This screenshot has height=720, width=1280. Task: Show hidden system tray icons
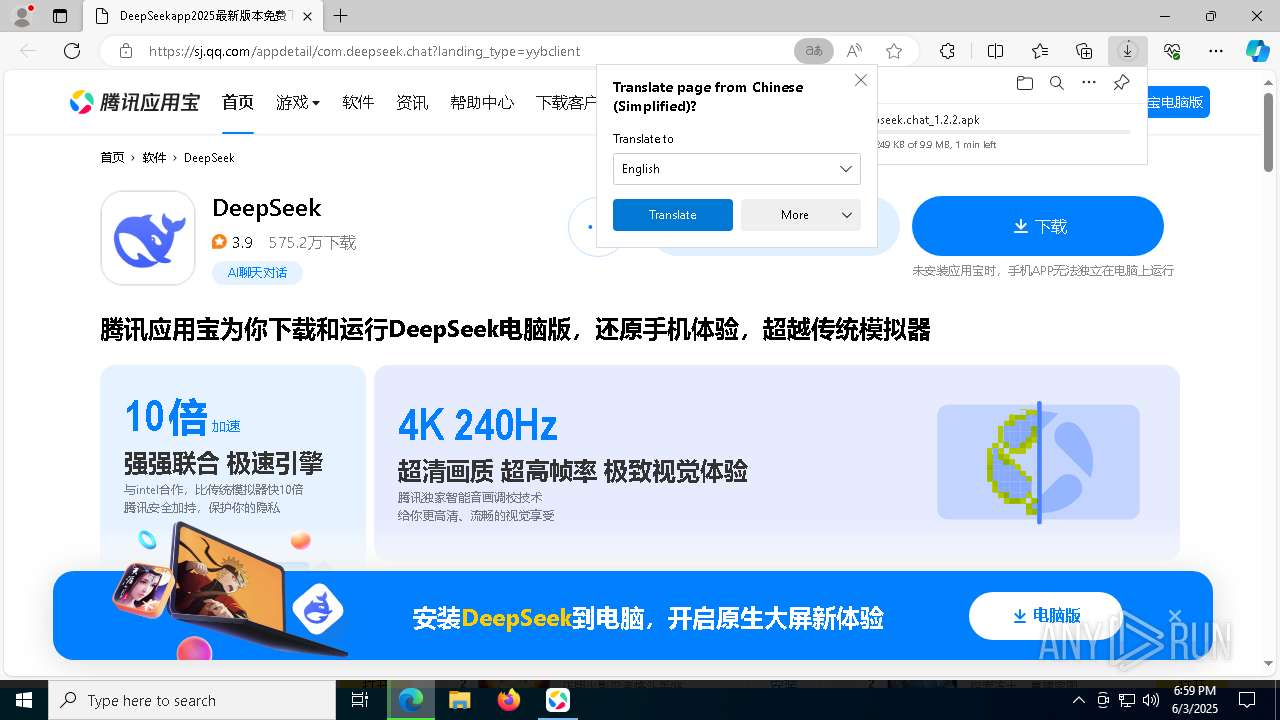pos(1078,700)
